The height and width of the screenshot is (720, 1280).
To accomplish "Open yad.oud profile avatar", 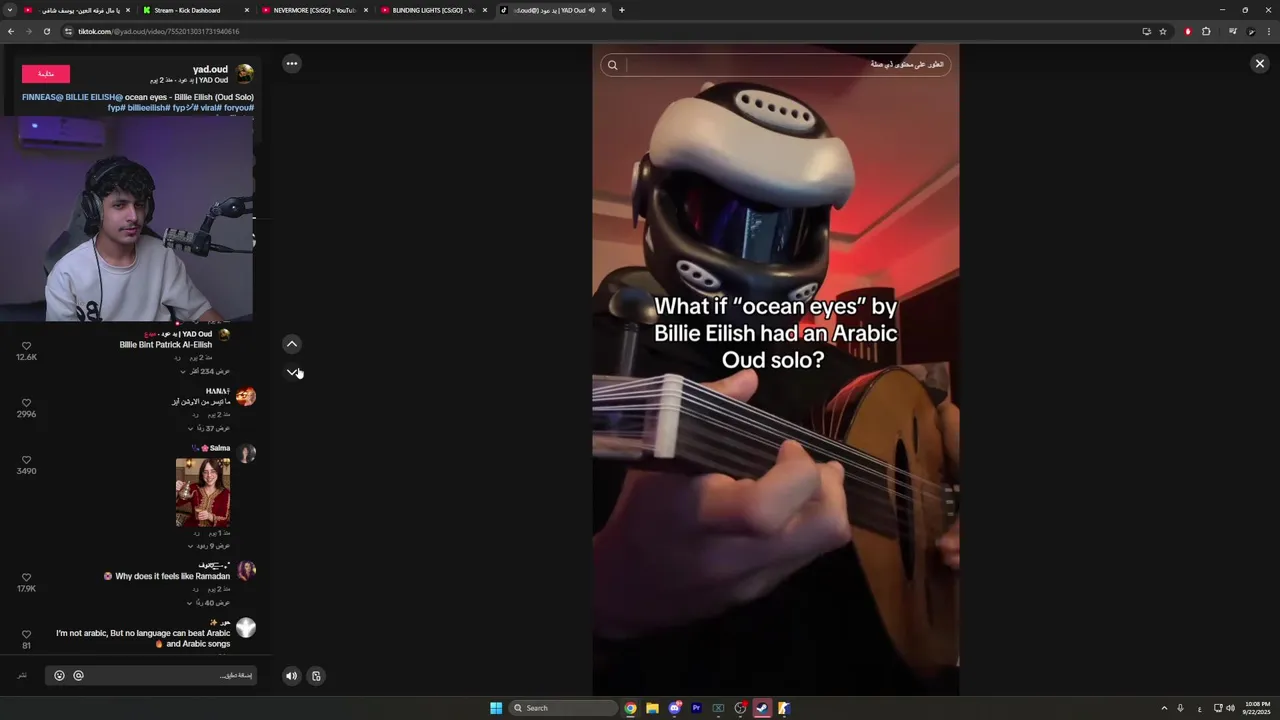I will (x=244, y=73).
